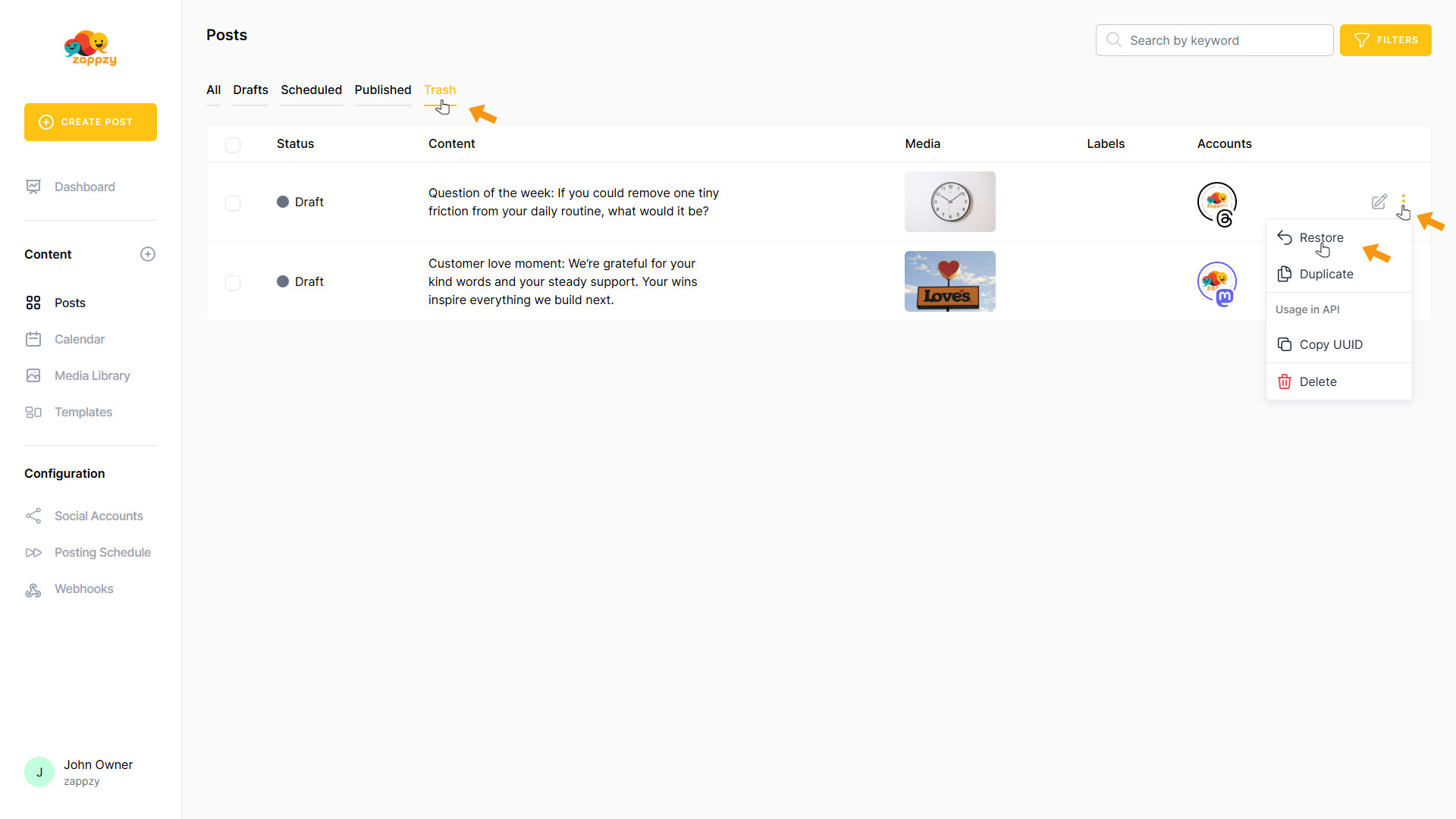
Task: Toggle the select-all posts checkbox
Action: pos(233,144)
